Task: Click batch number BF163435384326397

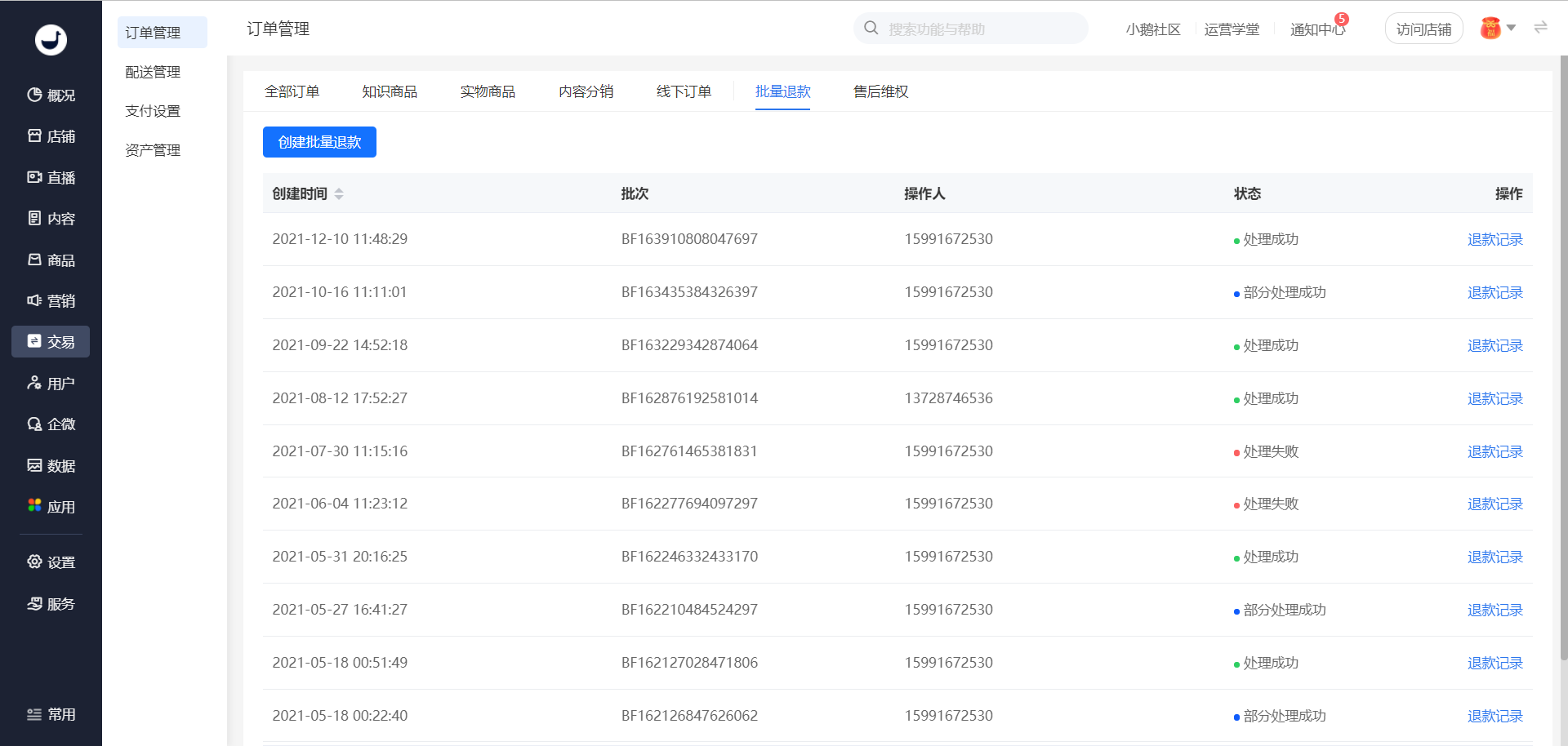Action: (689, 292)
